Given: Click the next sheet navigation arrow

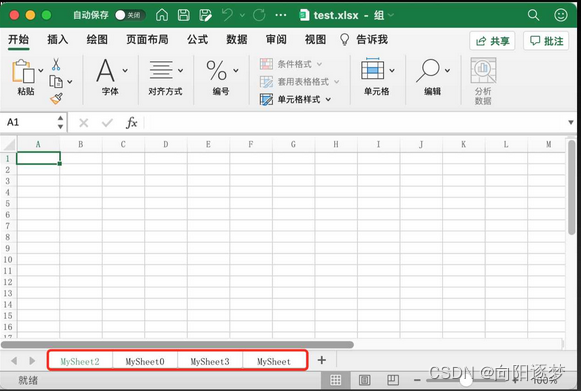Looking at the screenshot, I should [32, 361].
